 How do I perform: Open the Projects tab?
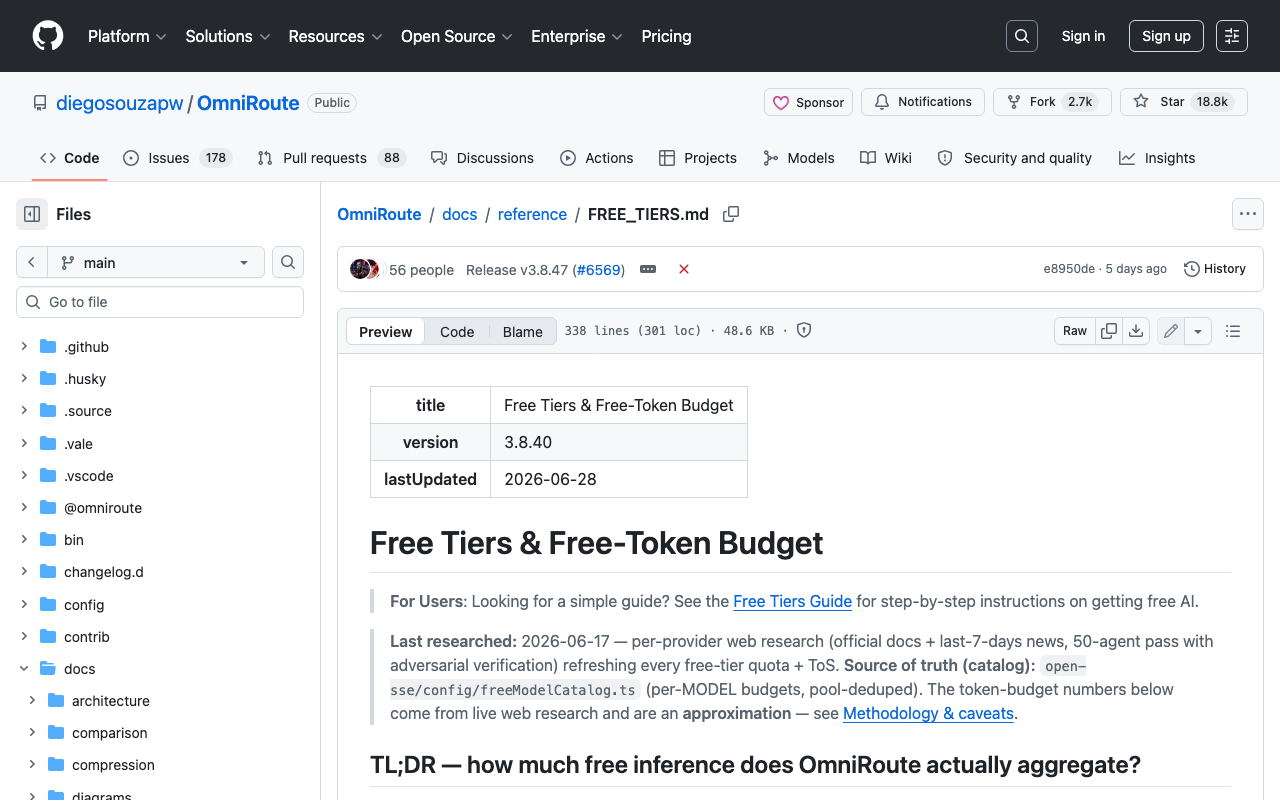coord(698,158)
